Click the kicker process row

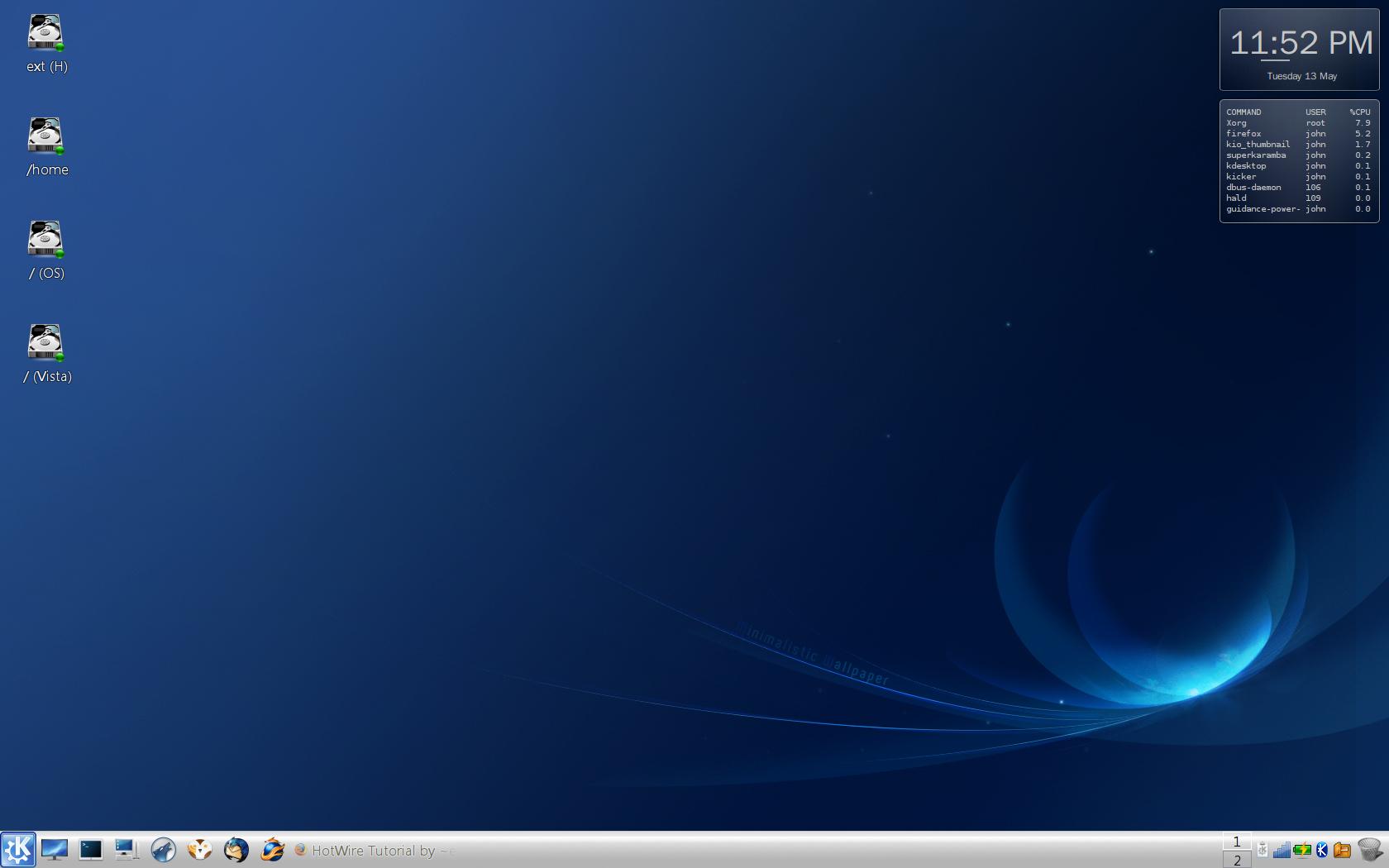pyautogui.click(x=1298, y=177)
